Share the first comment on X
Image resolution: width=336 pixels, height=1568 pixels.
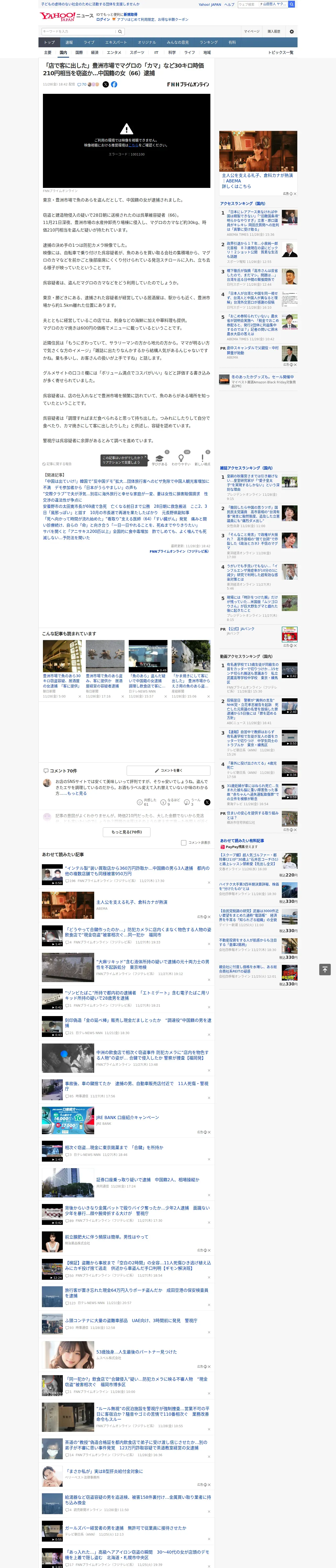pyautogui.click(x=207, y=802)
